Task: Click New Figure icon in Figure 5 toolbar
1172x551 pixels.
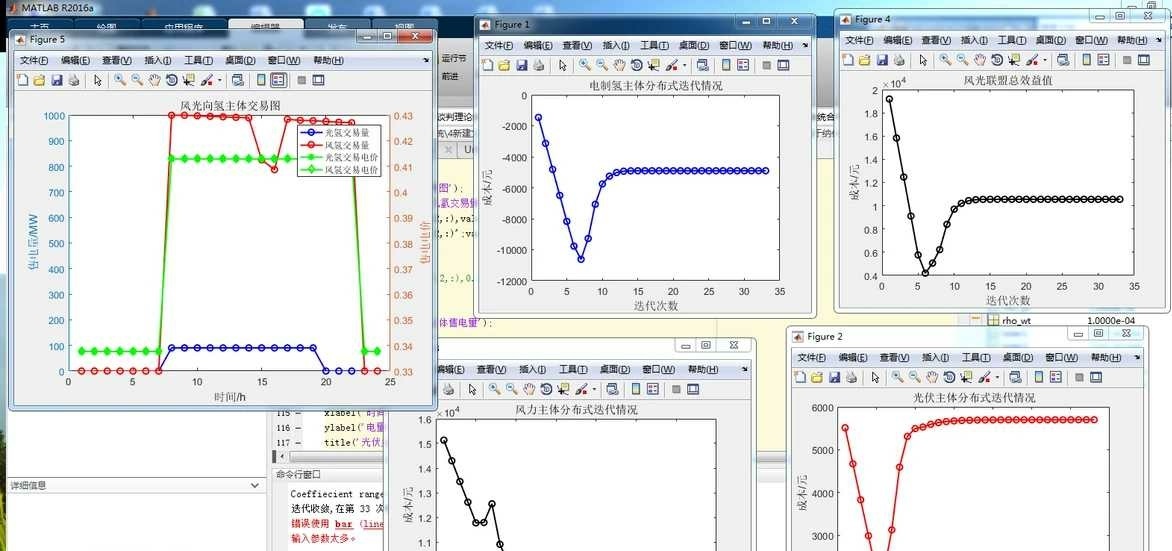Action: point(22,80)
